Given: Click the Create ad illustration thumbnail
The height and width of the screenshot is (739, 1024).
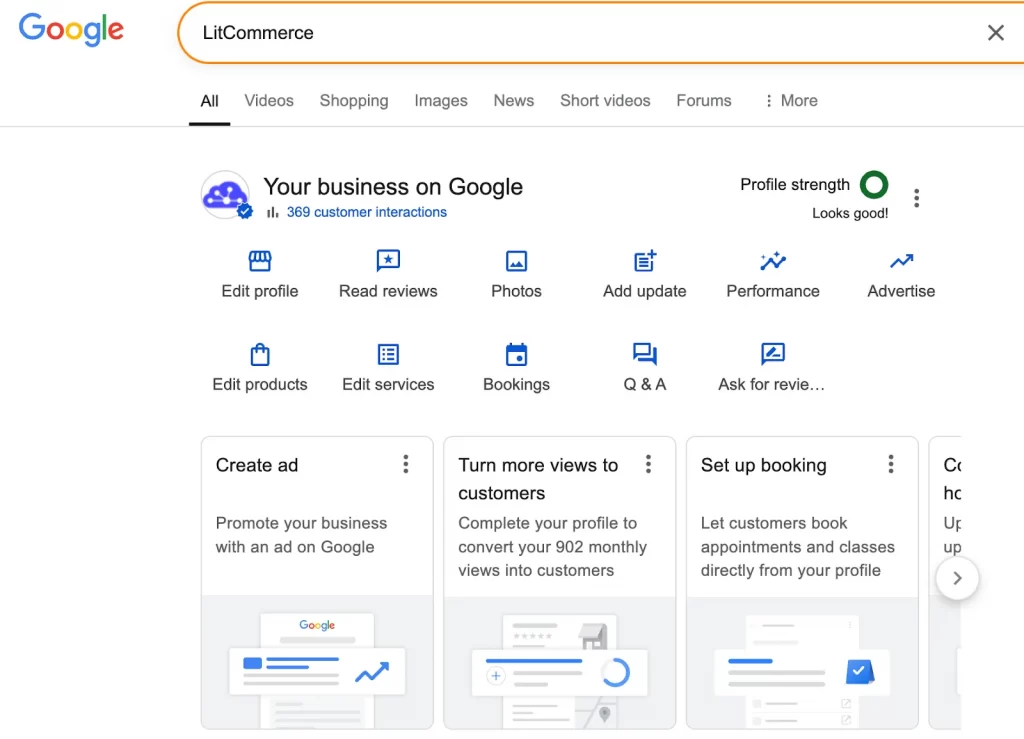Looking at the screenshot, I should point(317,662).
